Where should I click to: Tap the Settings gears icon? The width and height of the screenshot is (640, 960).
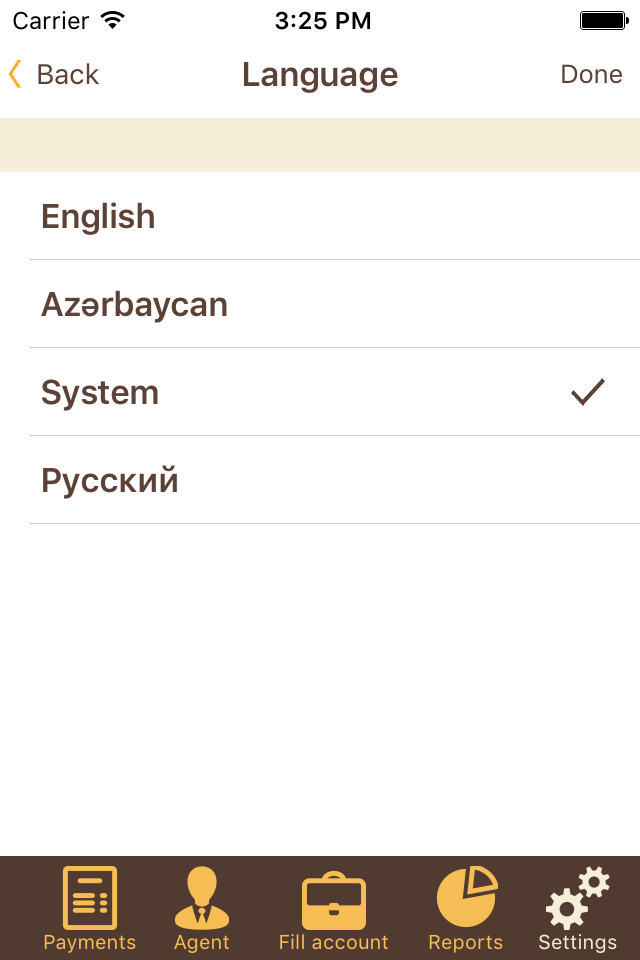[x=577, y=898]
